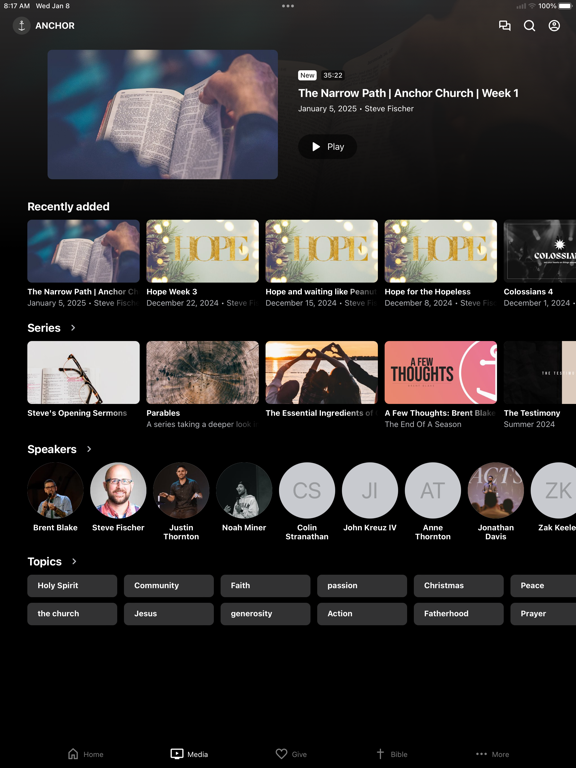Screen dimensions: 576x768
Task: Open The Testimony series
Action: click(x=540, y=373)
